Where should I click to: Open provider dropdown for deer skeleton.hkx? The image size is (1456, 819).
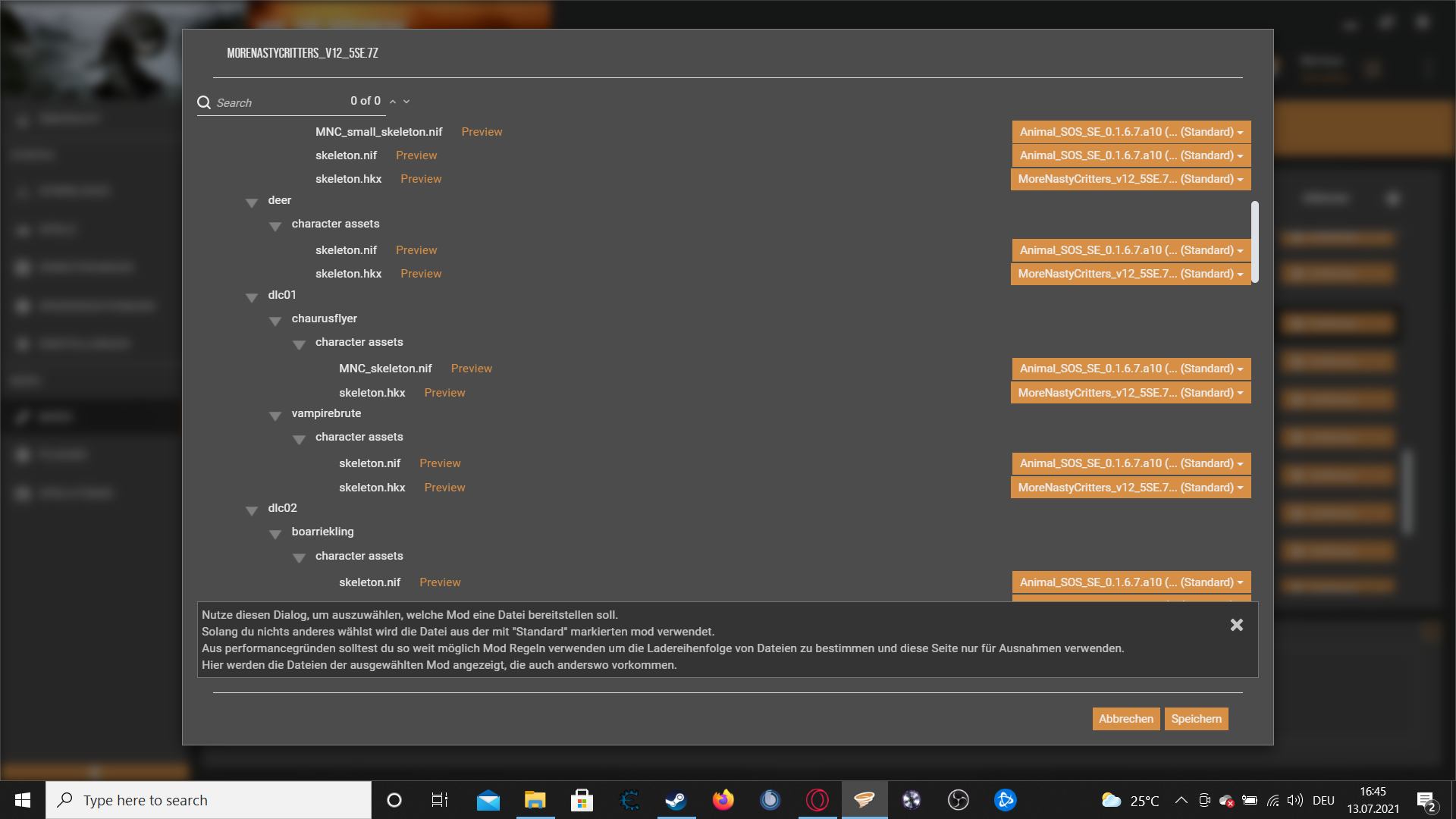point(1131,274)
